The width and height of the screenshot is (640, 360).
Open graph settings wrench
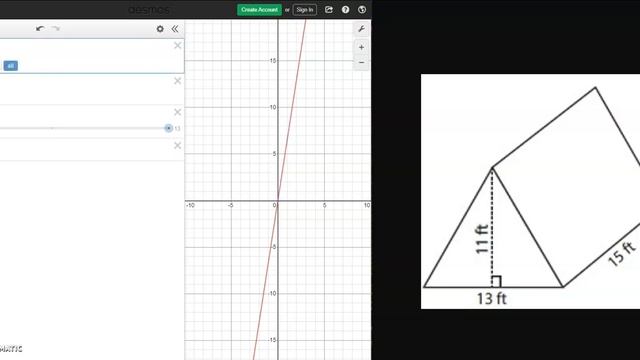361,29
